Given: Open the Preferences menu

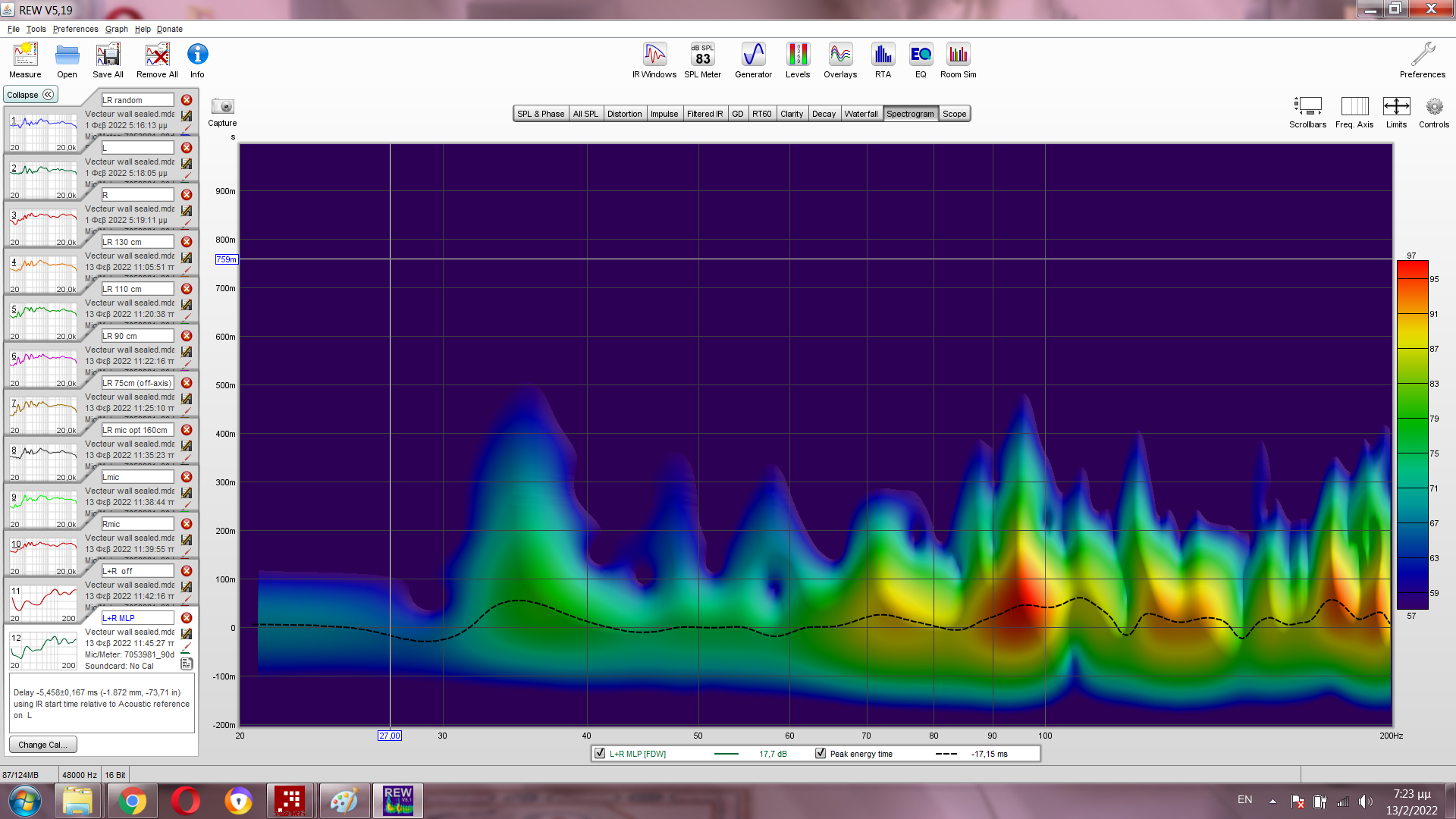Looking at the screenshot, I should pos(75,29).
